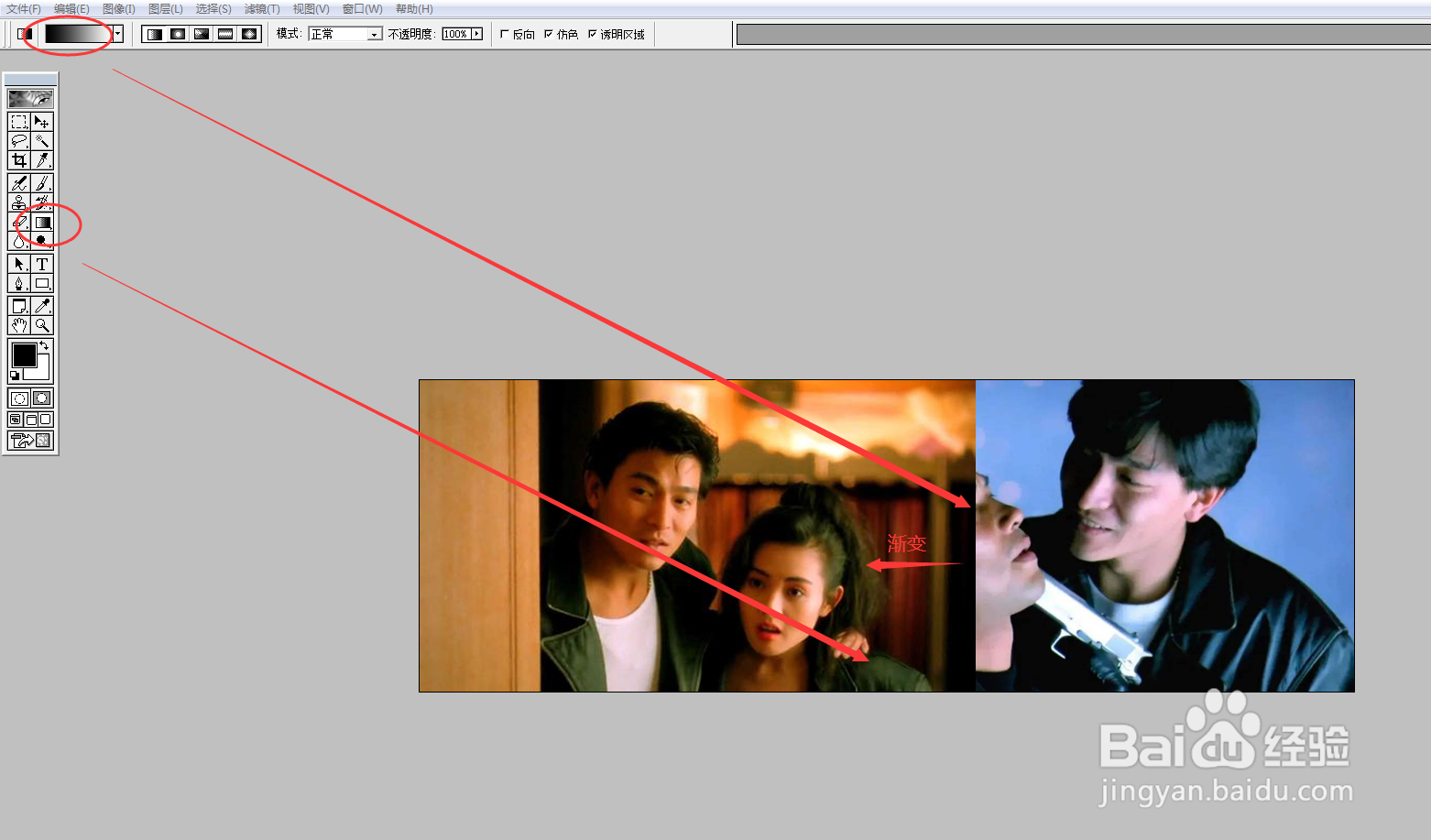This screenshot has width=1431, height=840.
Task: Select the Rectangular Marquee tool
Action: 19,122
